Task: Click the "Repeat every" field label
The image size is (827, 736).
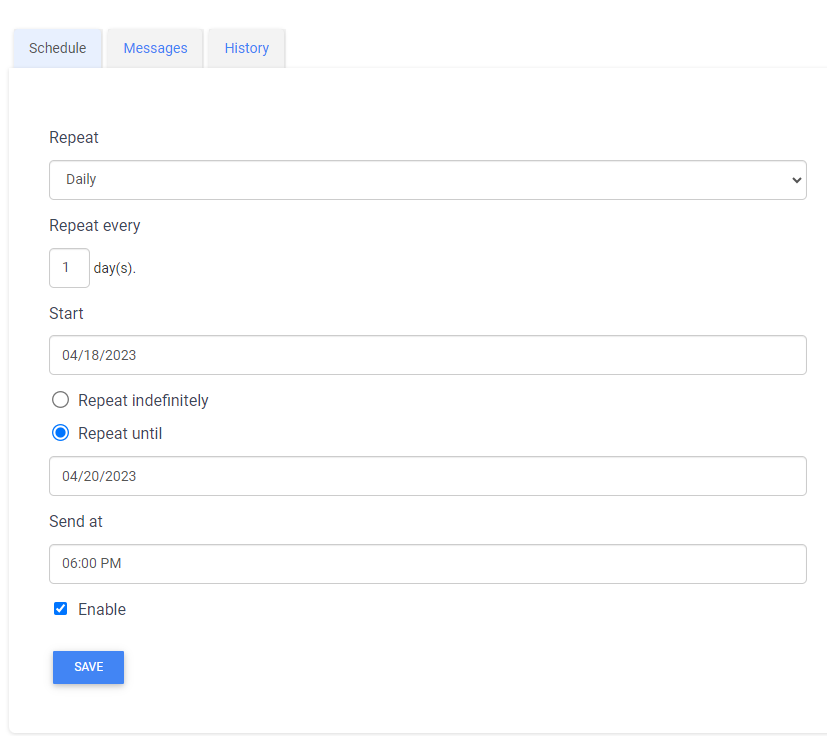Action: 95,226
